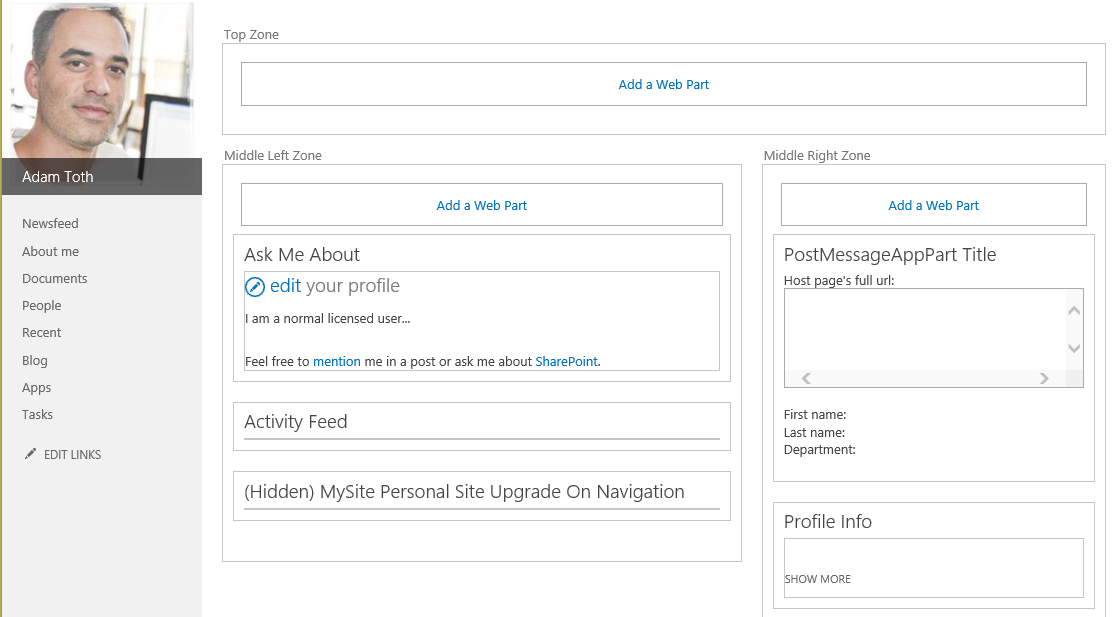Click the Top Zone label

point(251,34)
